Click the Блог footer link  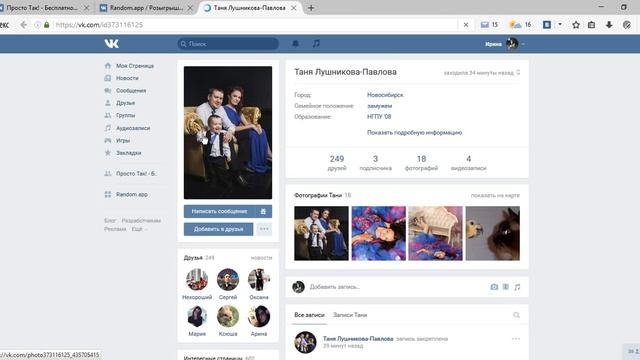(110, 220)
